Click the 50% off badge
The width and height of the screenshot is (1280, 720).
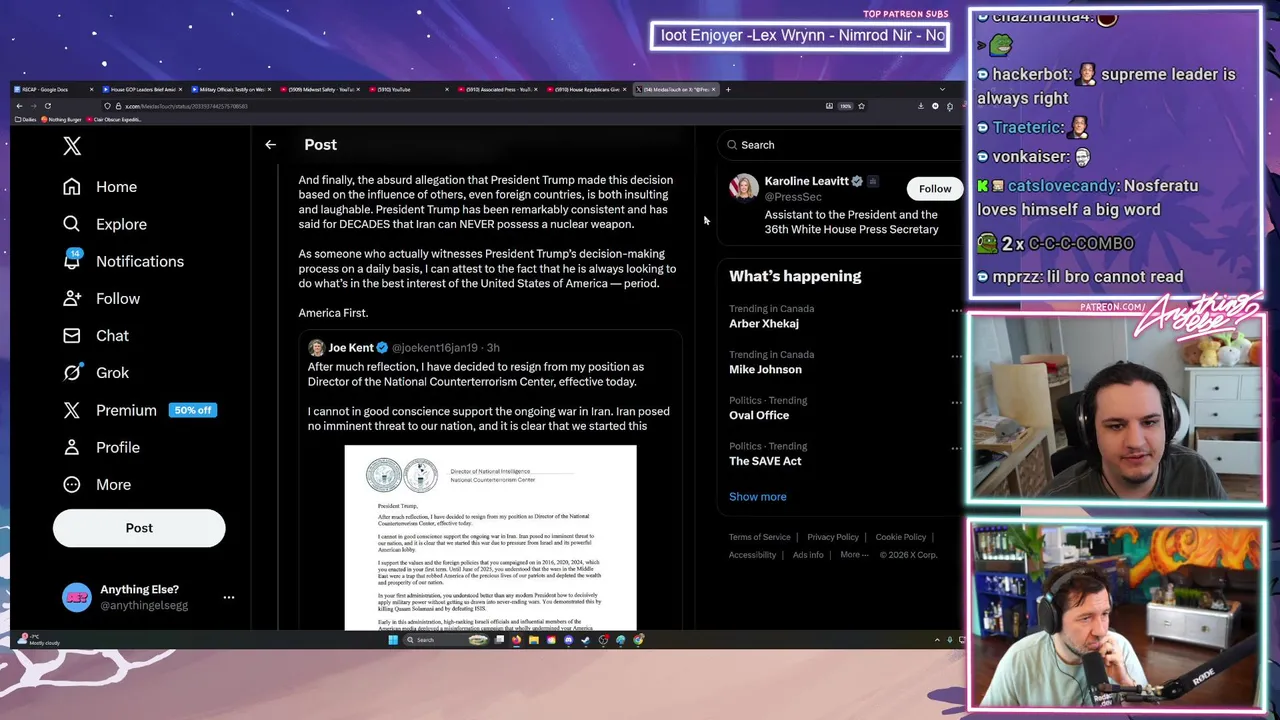192,410
